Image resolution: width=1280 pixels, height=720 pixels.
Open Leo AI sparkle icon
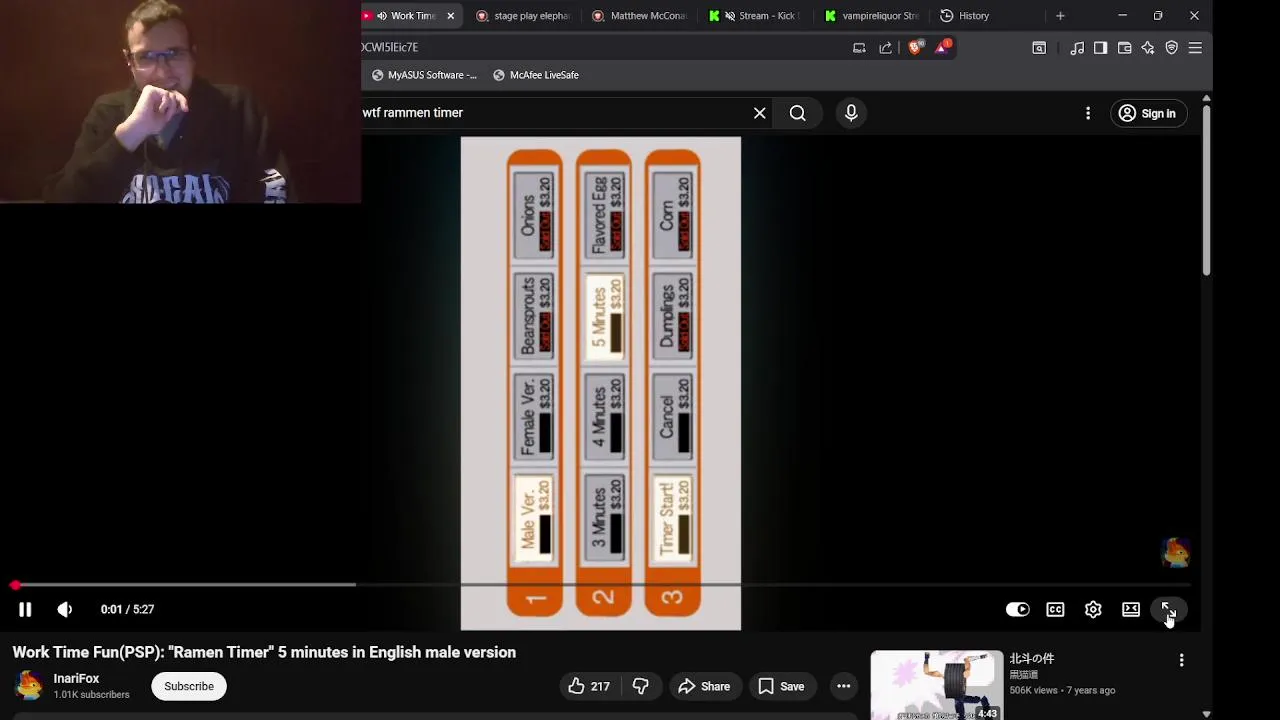point(1148,47)
